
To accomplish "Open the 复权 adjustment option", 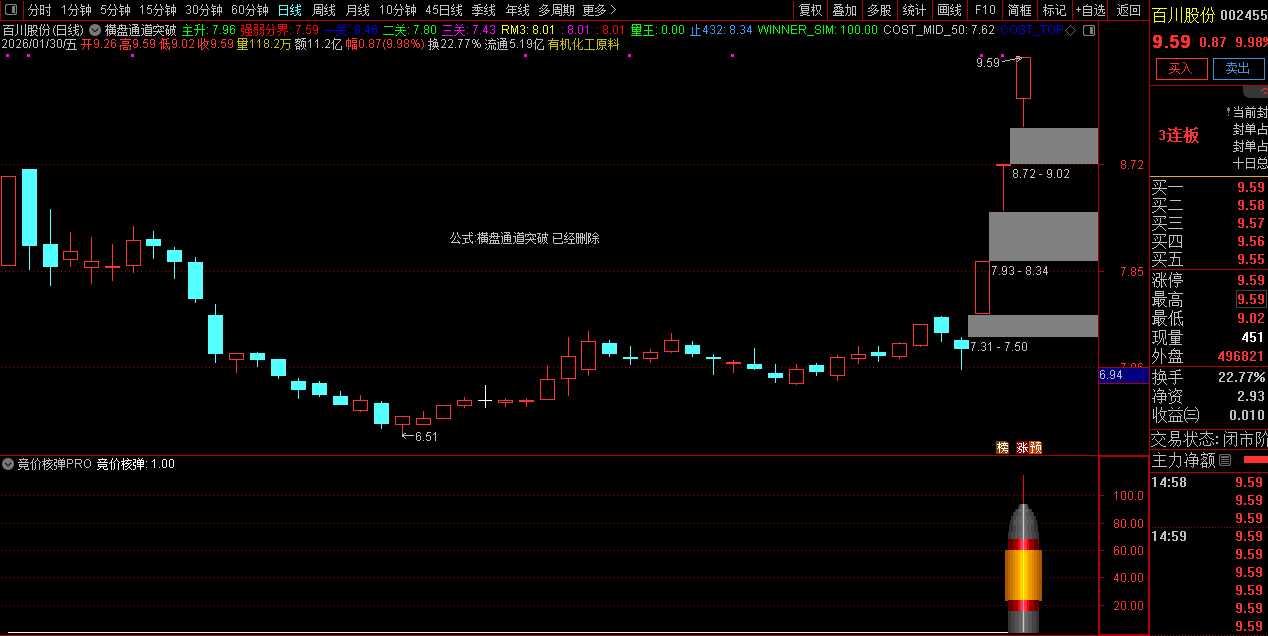I will 810,10.
